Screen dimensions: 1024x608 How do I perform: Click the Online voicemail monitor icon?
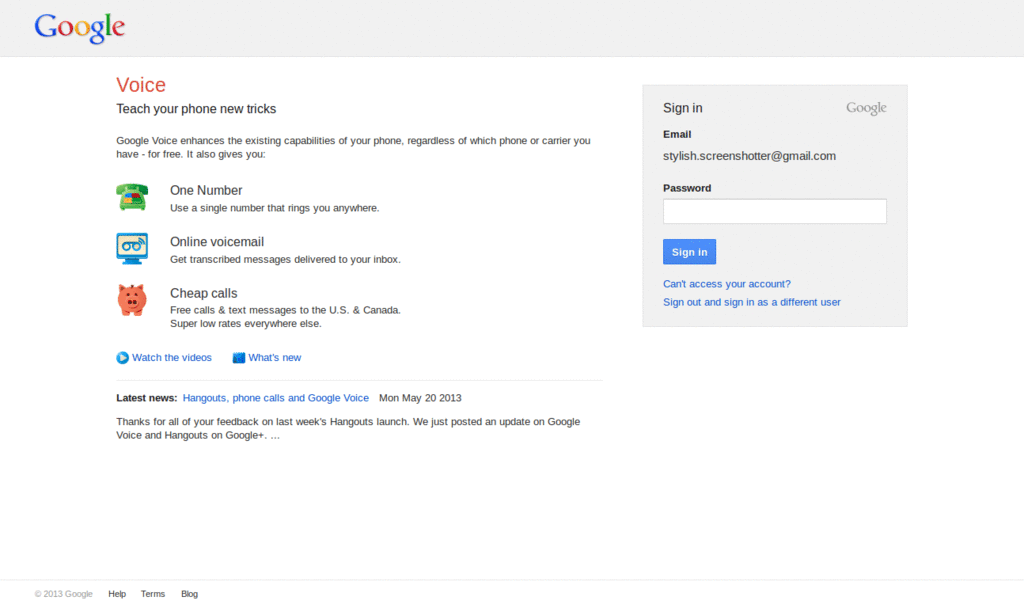(132, 248)
